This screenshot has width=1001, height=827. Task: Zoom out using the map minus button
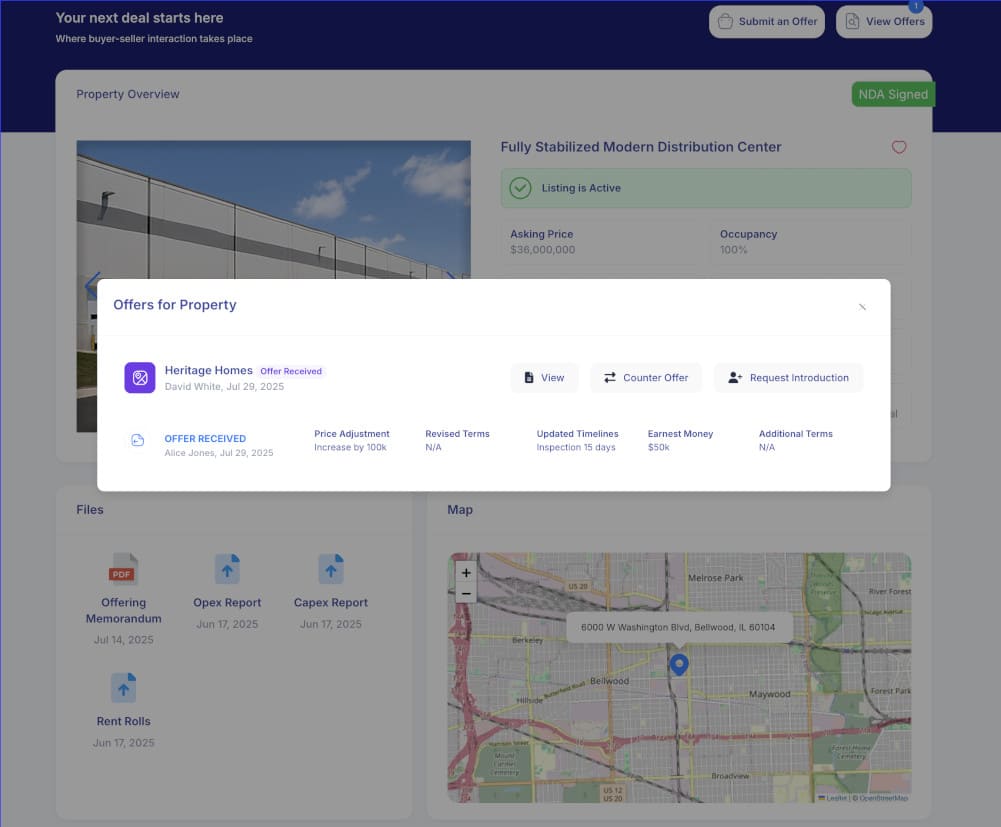tap(465, 593)
